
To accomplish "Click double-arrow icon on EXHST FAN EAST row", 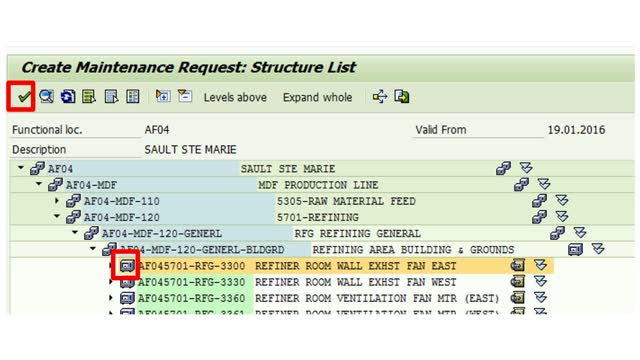I will (x=540, y=265).
